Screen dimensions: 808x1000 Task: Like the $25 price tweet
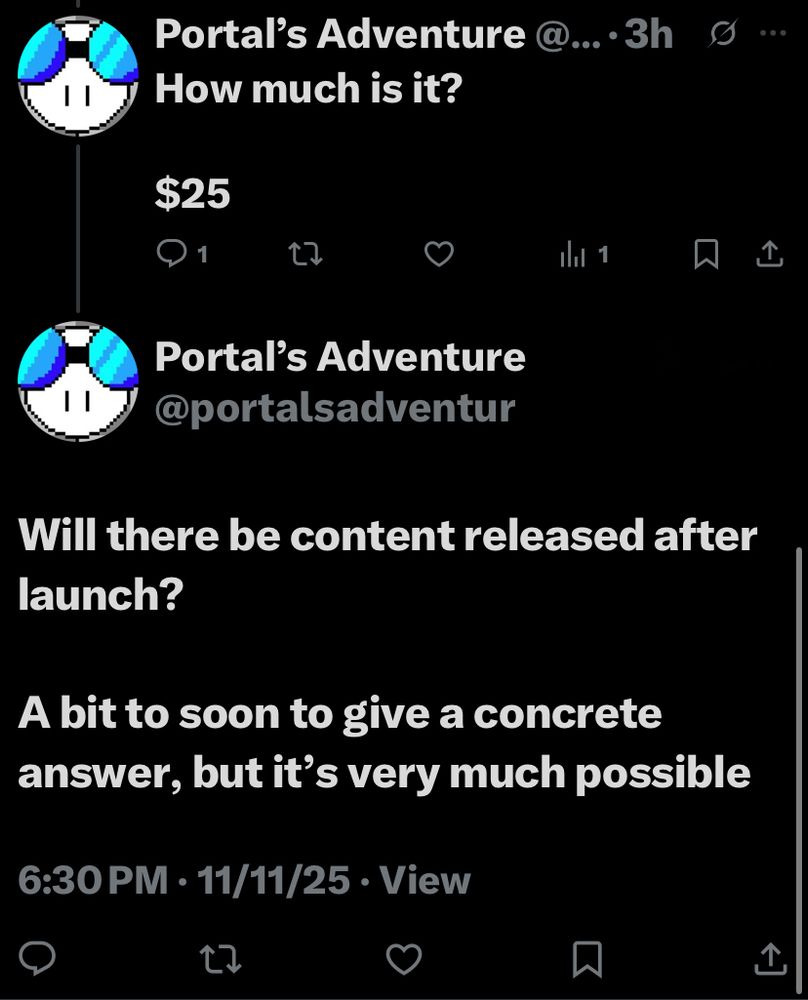[x=439, y=254]
